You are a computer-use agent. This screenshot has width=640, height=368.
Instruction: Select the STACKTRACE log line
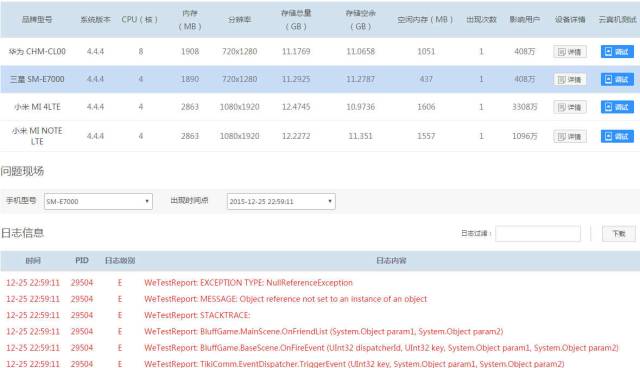pyautogui.click(x=197, y=315)
